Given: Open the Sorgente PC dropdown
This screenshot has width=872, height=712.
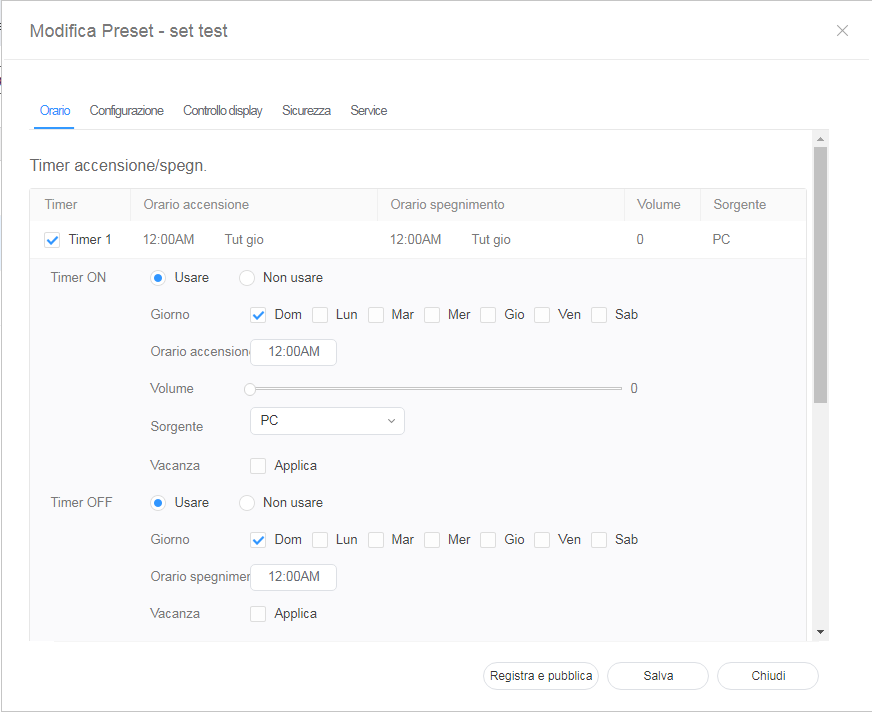Looking at the screenshot, I should click(327, 421).
